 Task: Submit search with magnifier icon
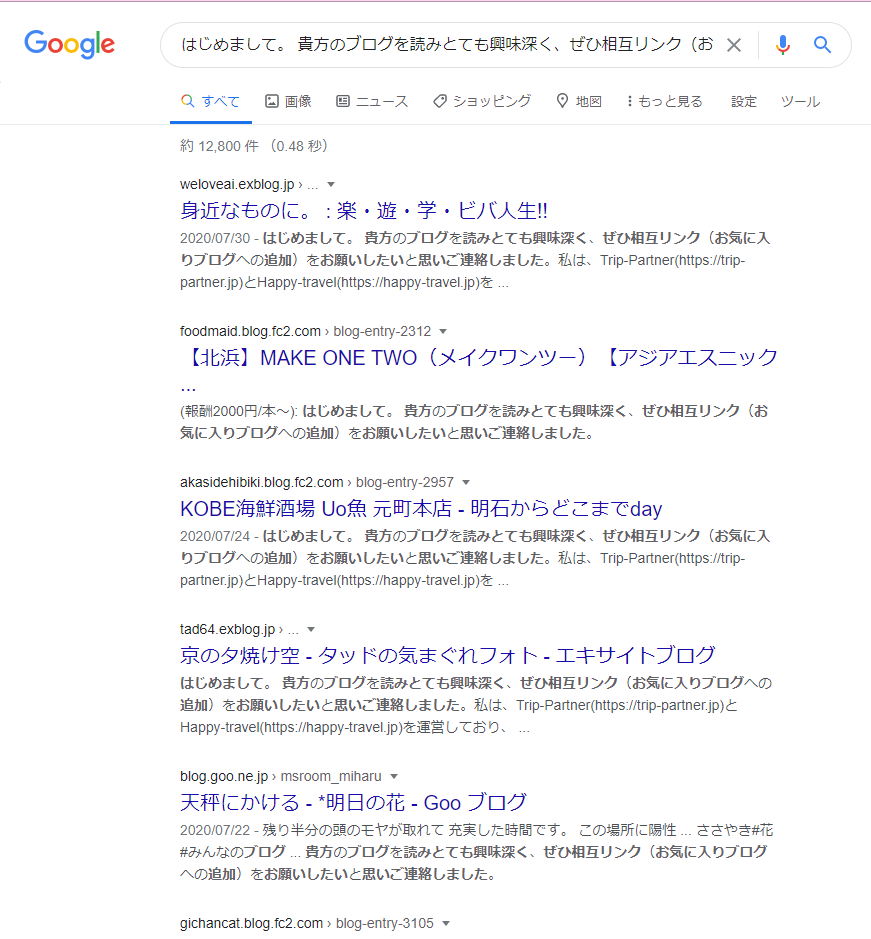point(822,45)
